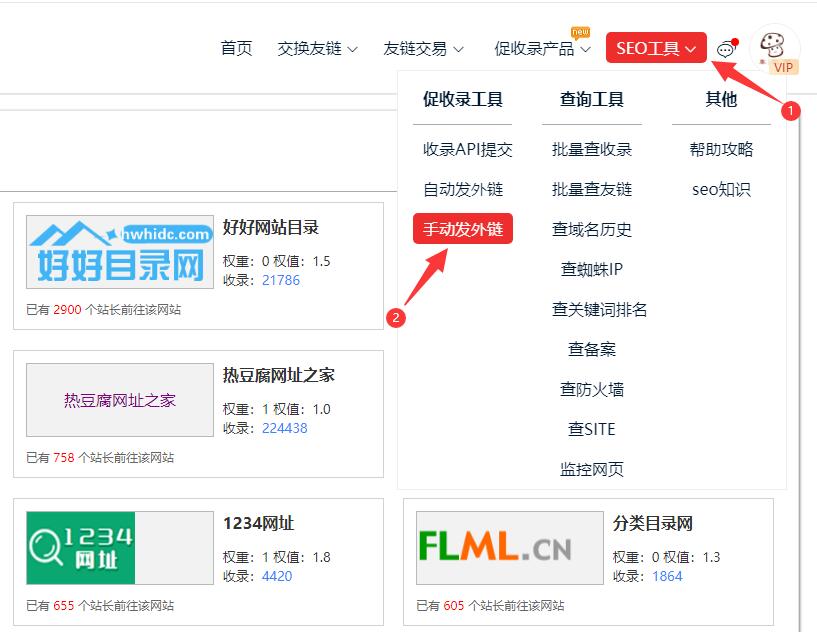Expand the 促收录产品 dropdown
Image resolution: width=817 pixels, height=632 pixels.
[x=542, y=48]
